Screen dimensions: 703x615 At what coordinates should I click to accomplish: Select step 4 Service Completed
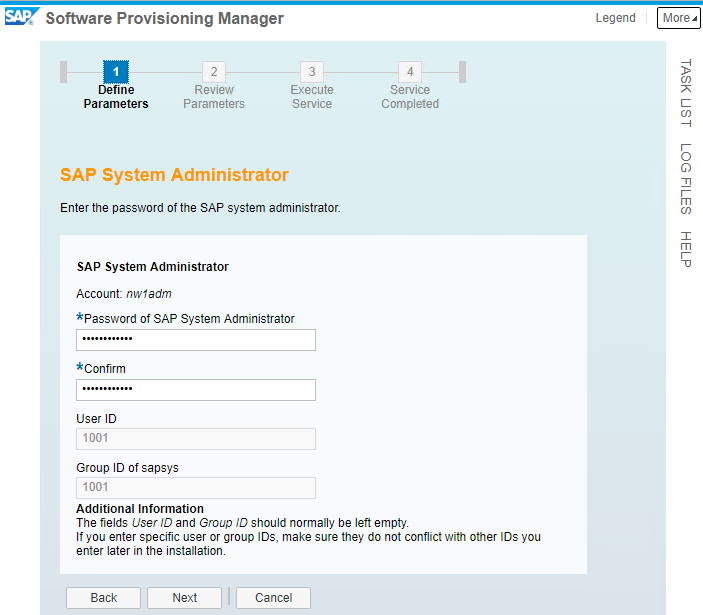tap(410, 86)
